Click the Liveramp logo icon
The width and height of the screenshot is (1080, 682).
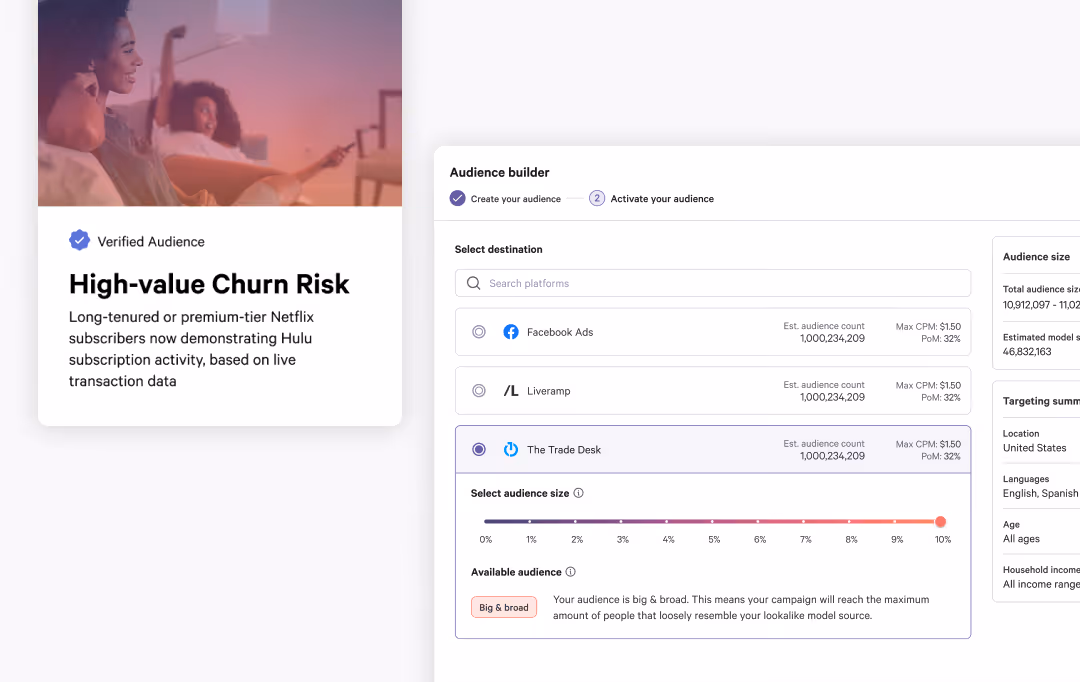pyautogui.click(x=510, y=391)
